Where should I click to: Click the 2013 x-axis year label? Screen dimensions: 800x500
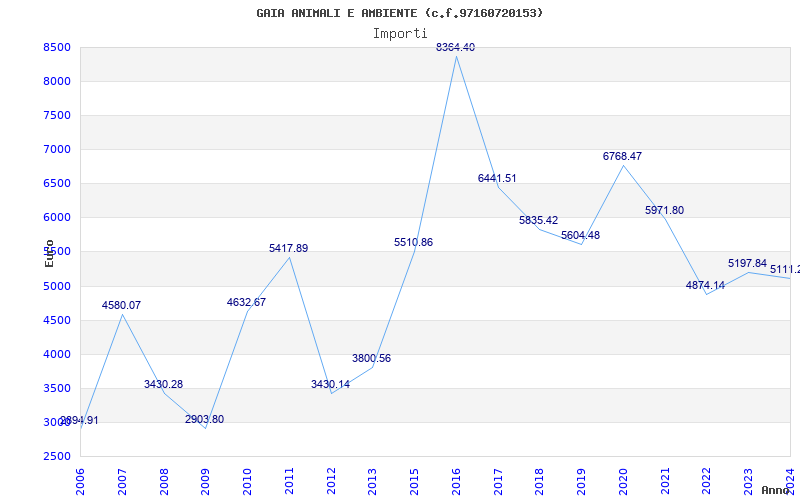pyautogui.click(x=372, y=482)
